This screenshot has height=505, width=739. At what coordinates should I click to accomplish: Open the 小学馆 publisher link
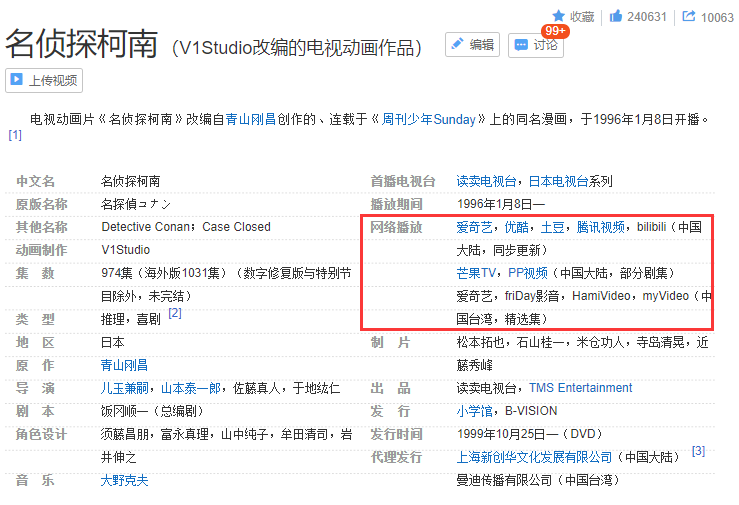coord(474,411)
